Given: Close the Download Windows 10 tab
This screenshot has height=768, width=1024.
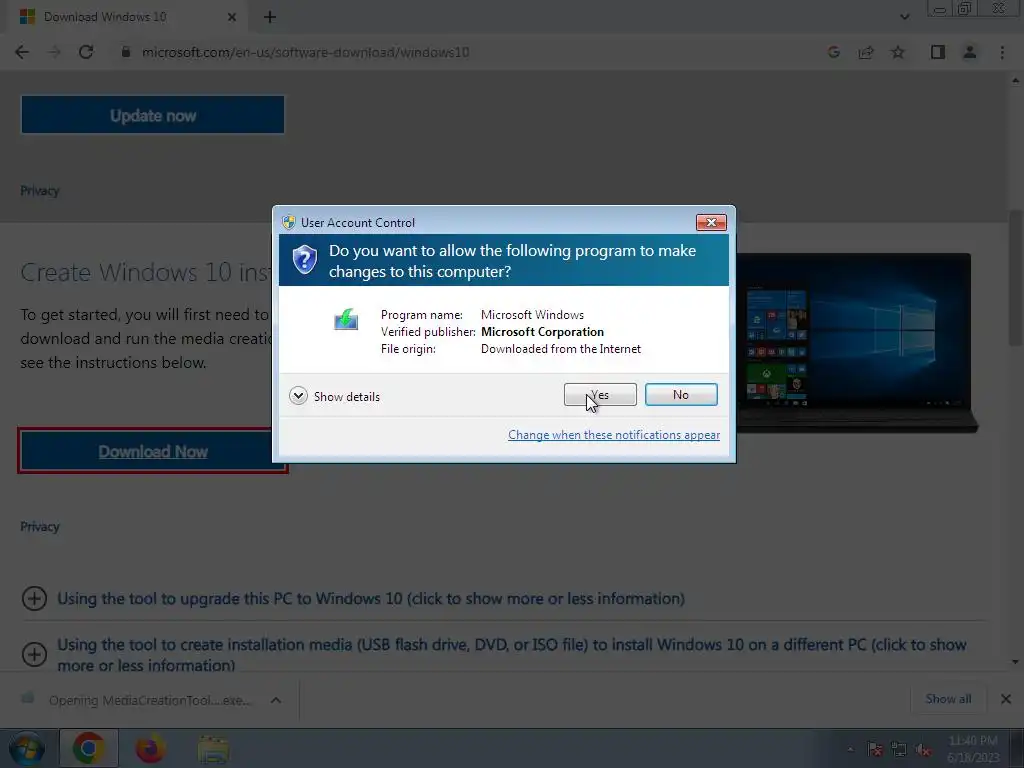Looking at the screenshot, I should [232, 17].
